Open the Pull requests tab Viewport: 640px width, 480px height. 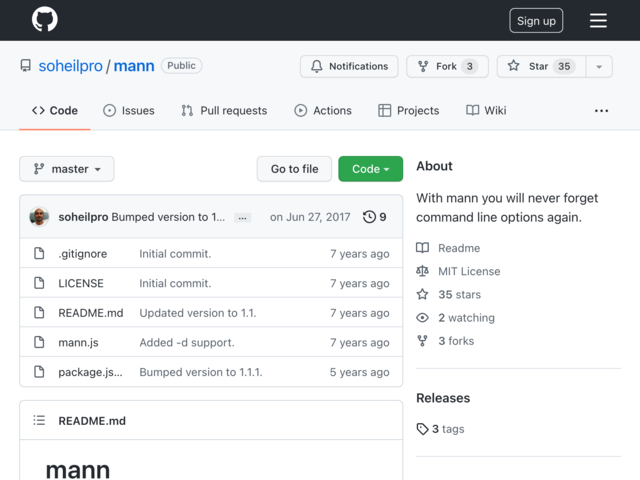pos(224,110)
